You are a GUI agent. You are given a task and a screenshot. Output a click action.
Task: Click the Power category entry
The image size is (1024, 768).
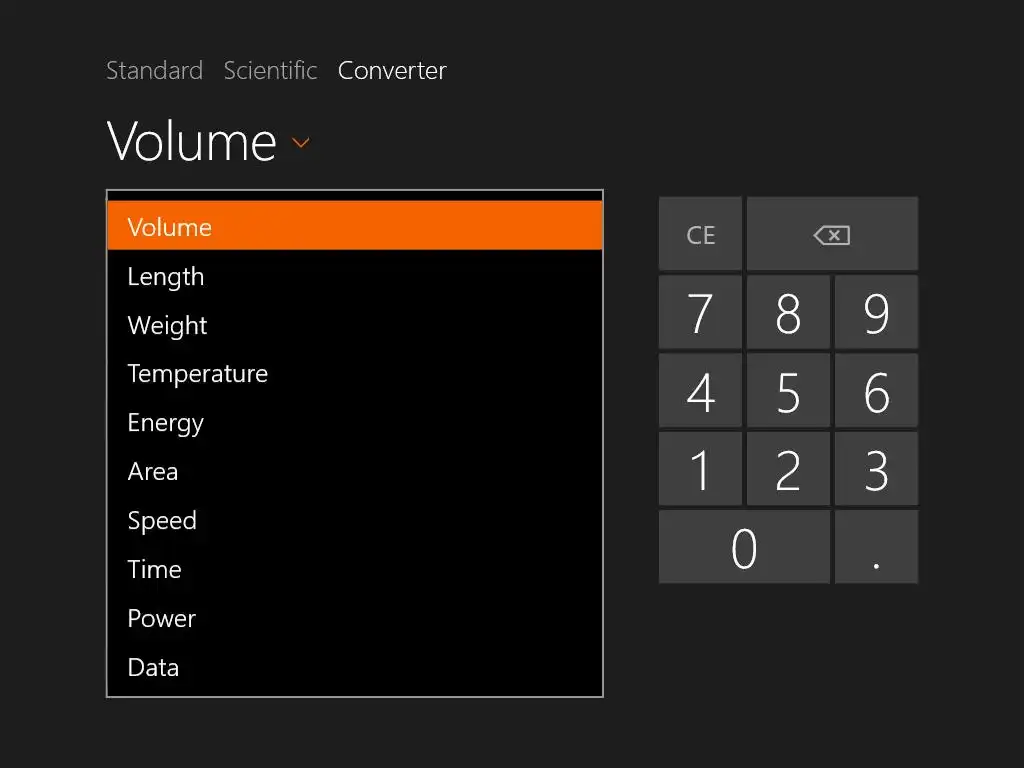coord(162,619)
